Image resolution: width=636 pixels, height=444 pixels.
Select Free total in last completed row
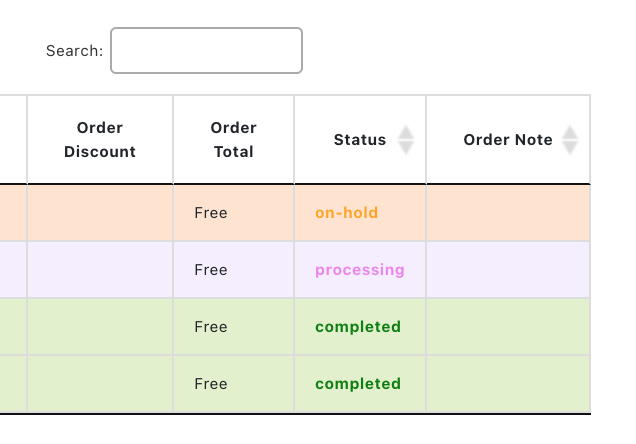211,384
